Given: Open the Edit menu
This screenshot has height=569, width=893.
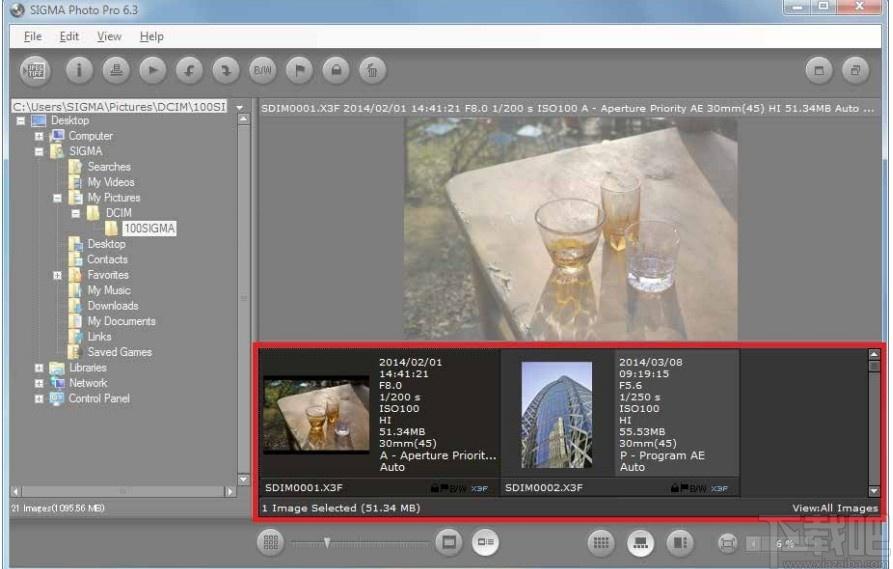Looking at the screenshot, I should [69, 36].
